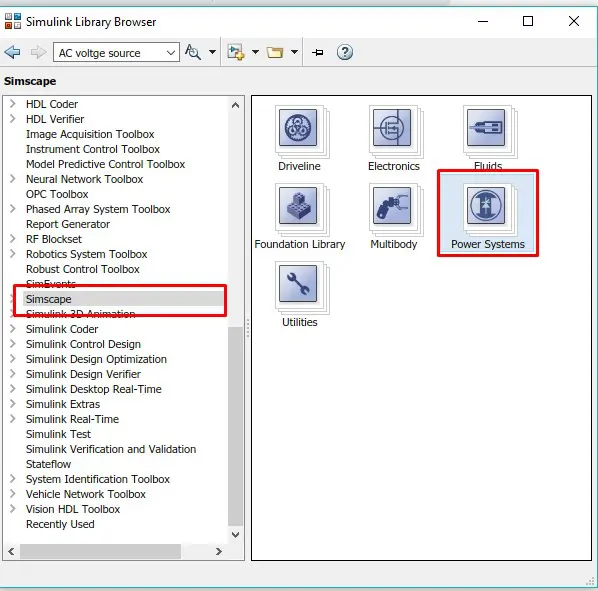Click the search magnifier icon
The height and width of the screenshot is (591, 598).
(193, 52)
